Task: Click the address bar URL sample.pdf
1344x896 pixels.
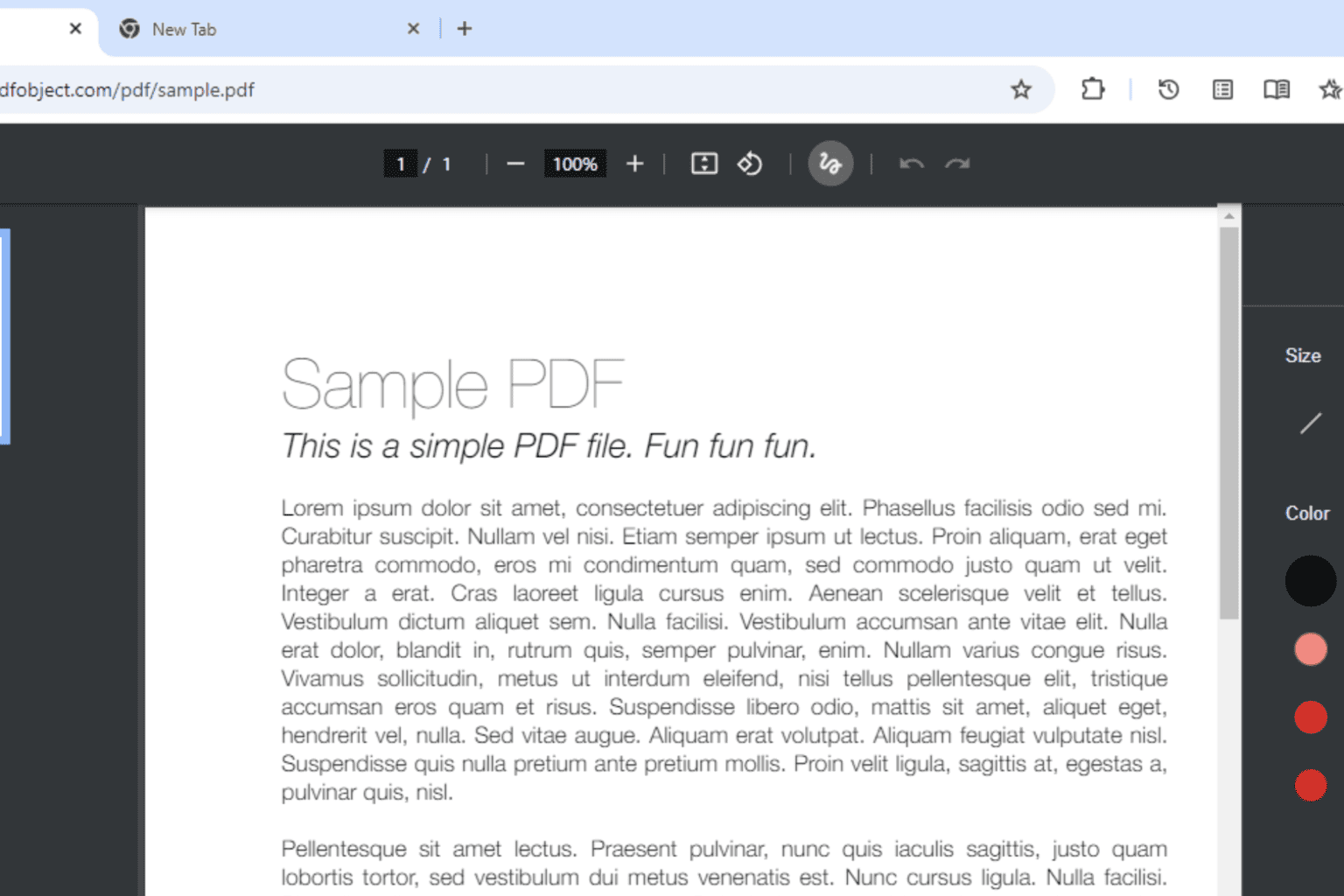Action: click(x=127, y=89)
